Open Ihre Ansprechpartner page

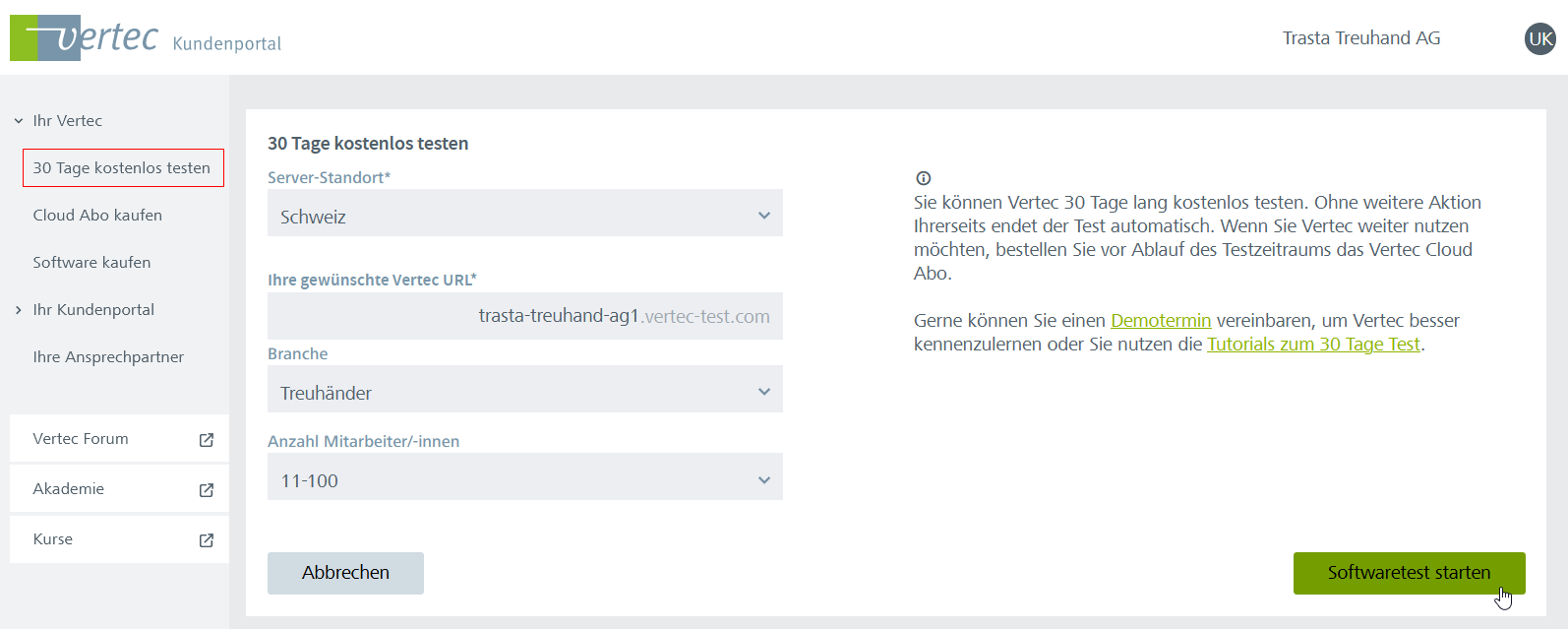[x=108, y=357]
